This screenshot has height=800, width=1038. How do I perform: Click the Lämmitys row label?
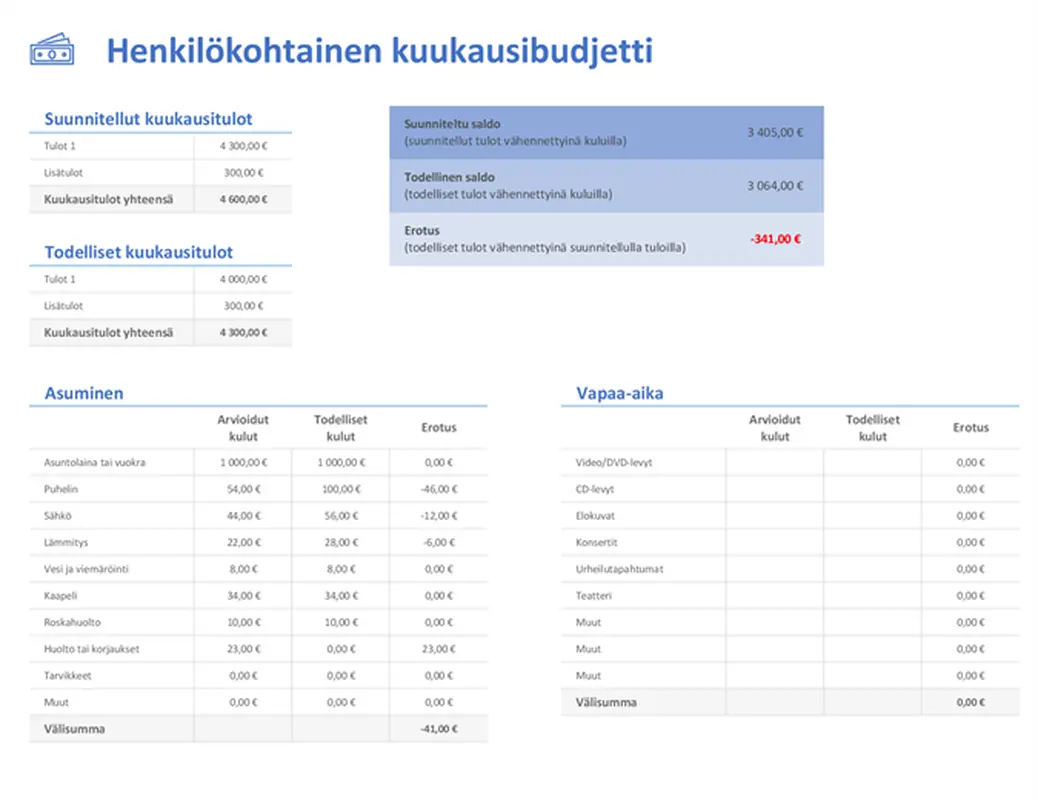pyautogui.click(x=66, y=542)
